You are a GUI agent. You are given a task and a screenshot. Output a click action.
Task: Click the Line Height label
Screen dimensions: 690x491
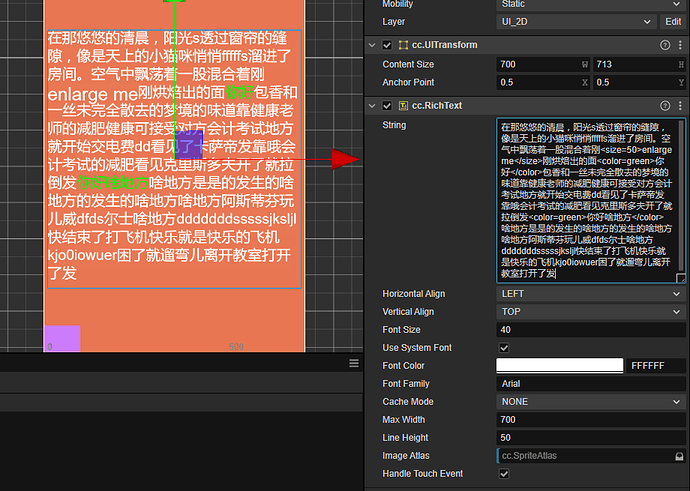(405, 438)
